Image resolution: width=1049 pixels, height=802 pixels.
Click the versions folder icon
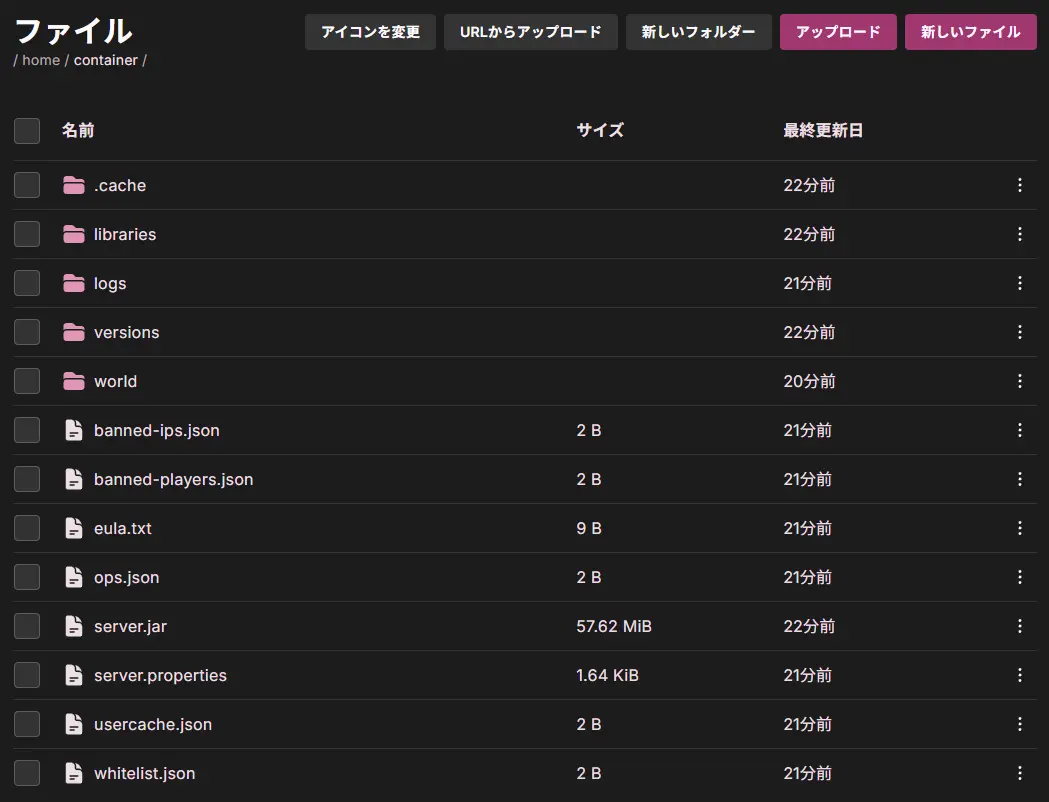tap(74, 332)
